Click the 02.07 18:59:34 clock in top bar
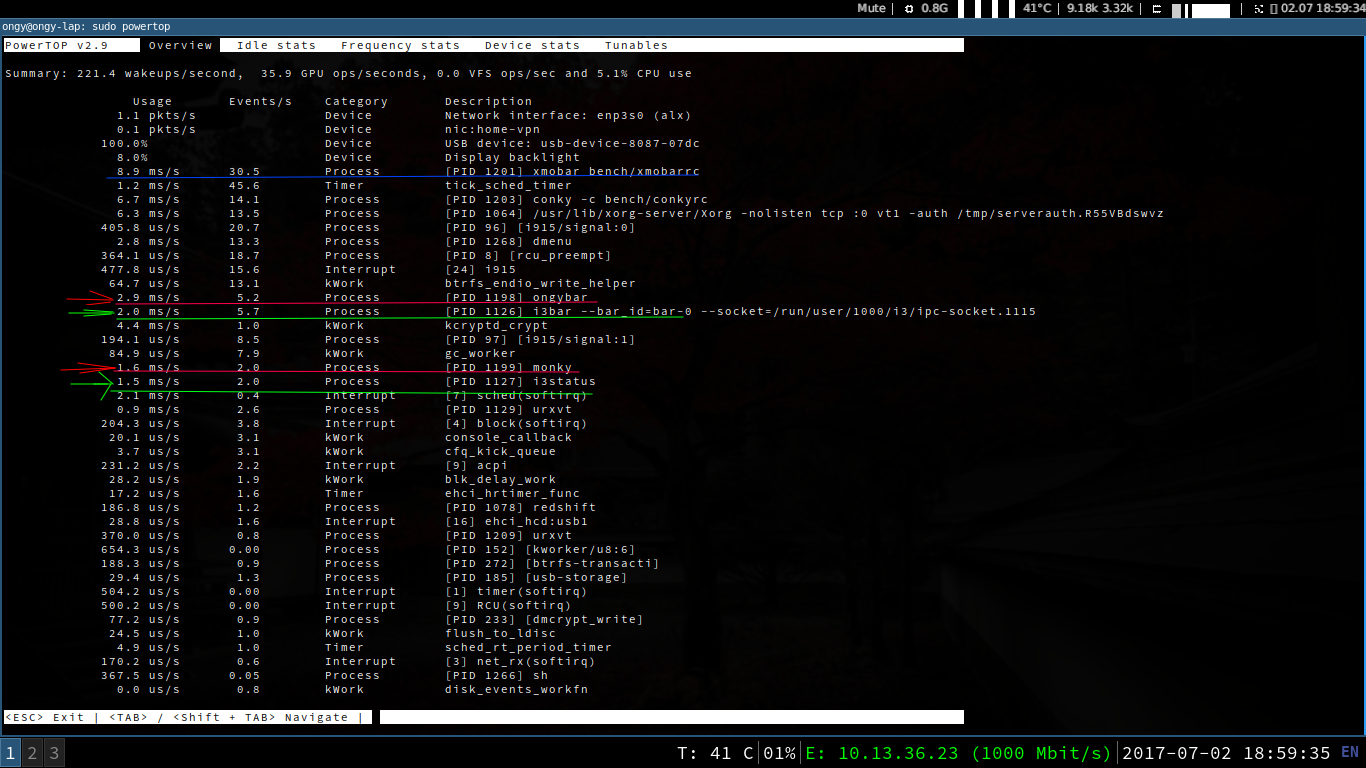This screenshot has width=1366, height=768. coord(1322,8)
